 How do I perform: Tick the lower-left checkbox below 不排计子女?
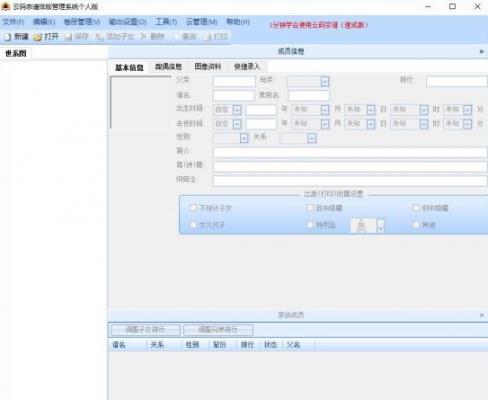coord(193,225)
